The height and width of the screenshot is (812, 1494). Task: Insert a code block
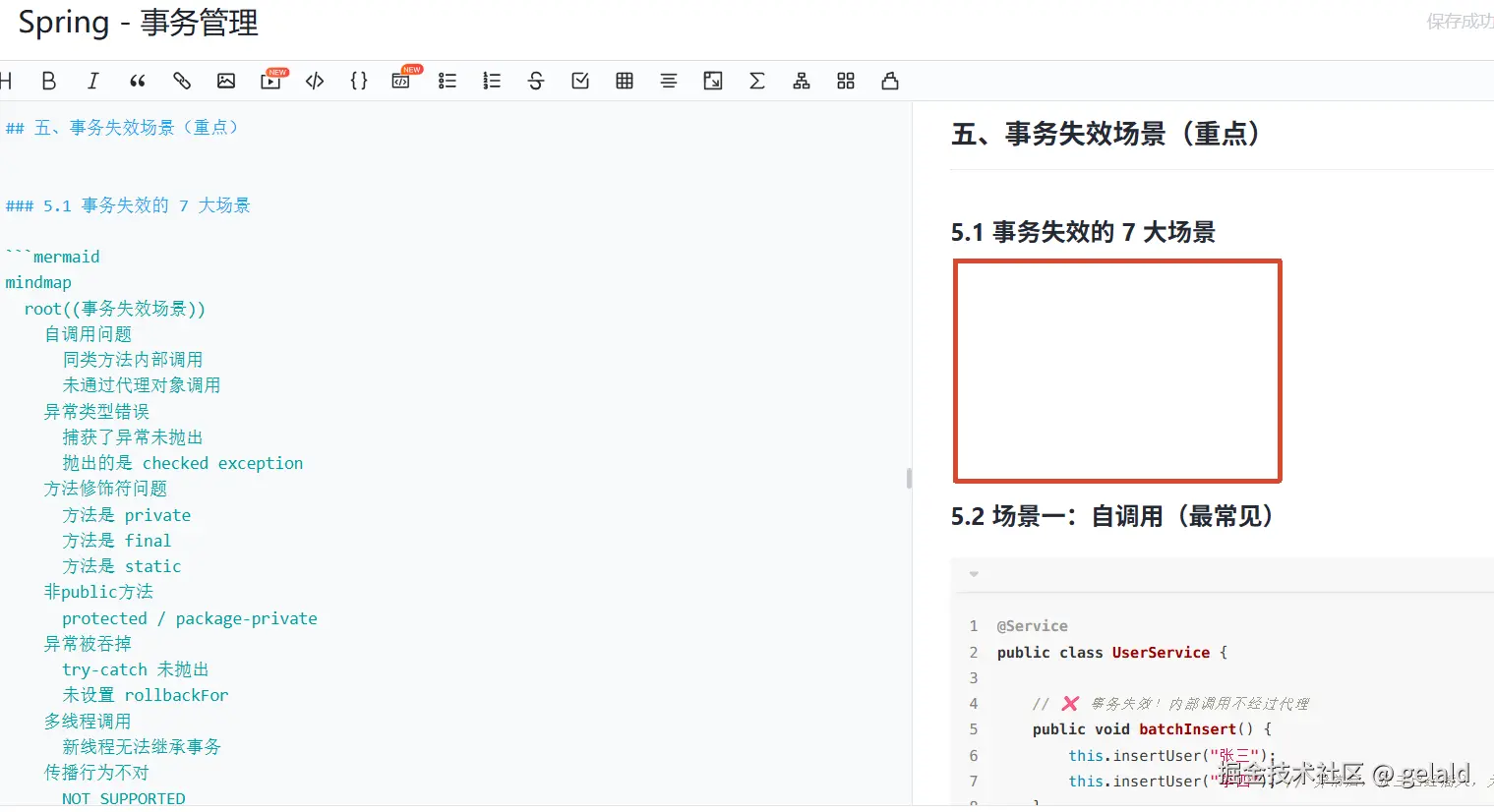tap(314, 81)
